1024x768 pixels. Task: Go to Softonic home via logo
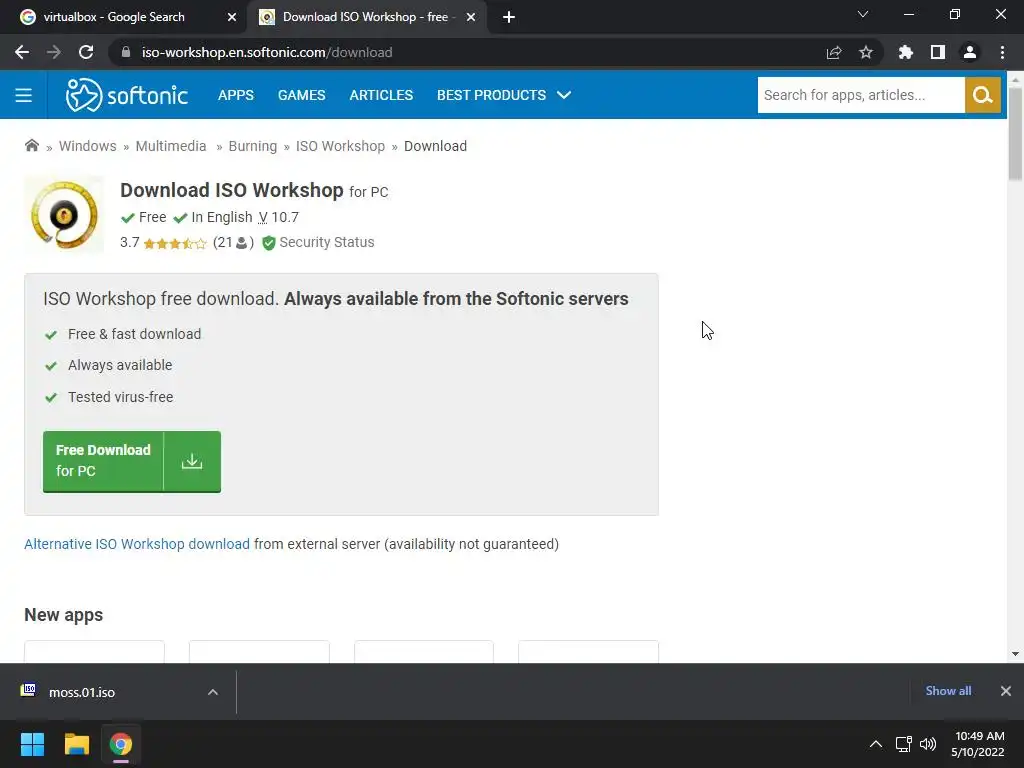tap(127, 95)
